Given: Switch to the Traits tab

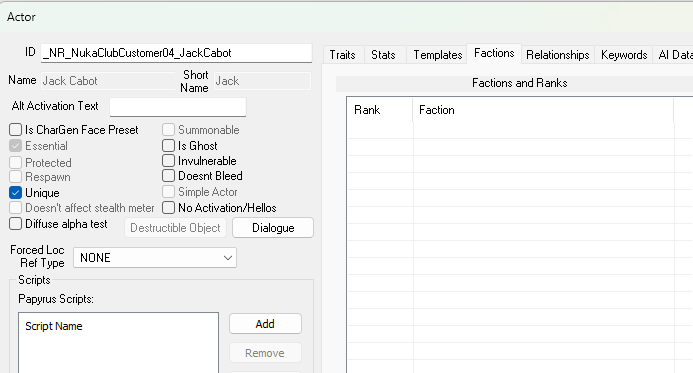Looking at the screenshot, I should (343, 55).
